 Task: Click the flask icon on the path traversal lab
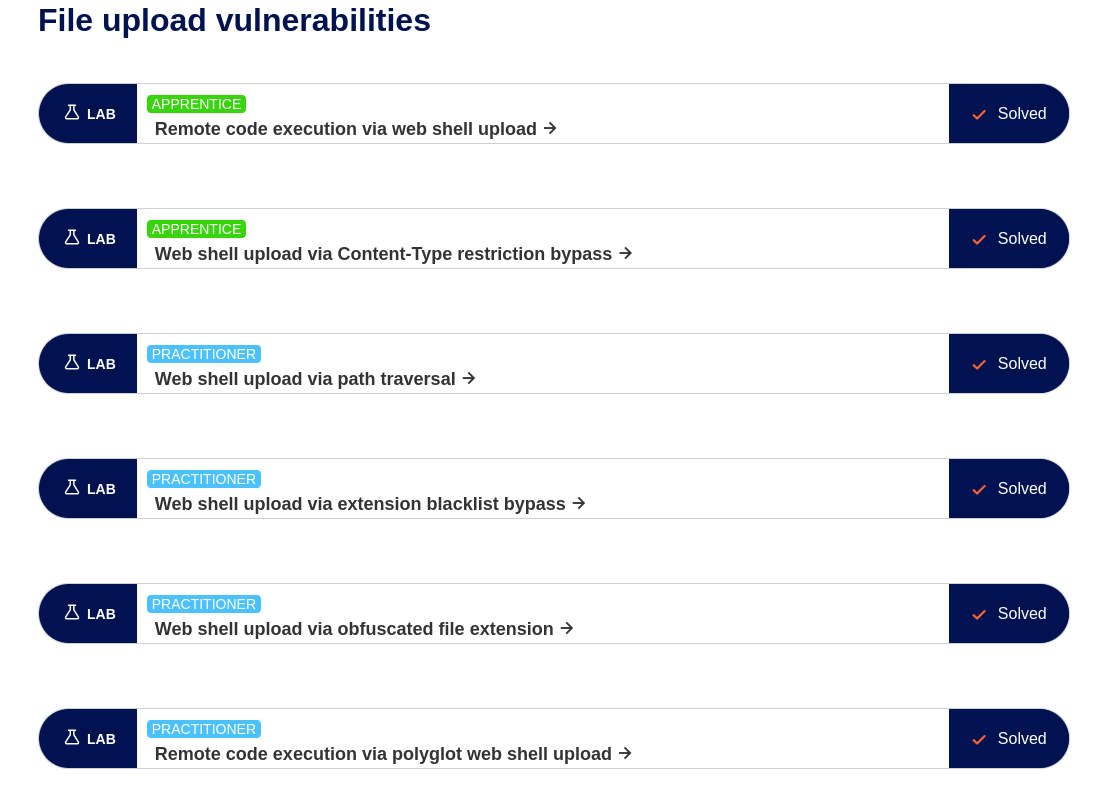click(x=71, y=363)
